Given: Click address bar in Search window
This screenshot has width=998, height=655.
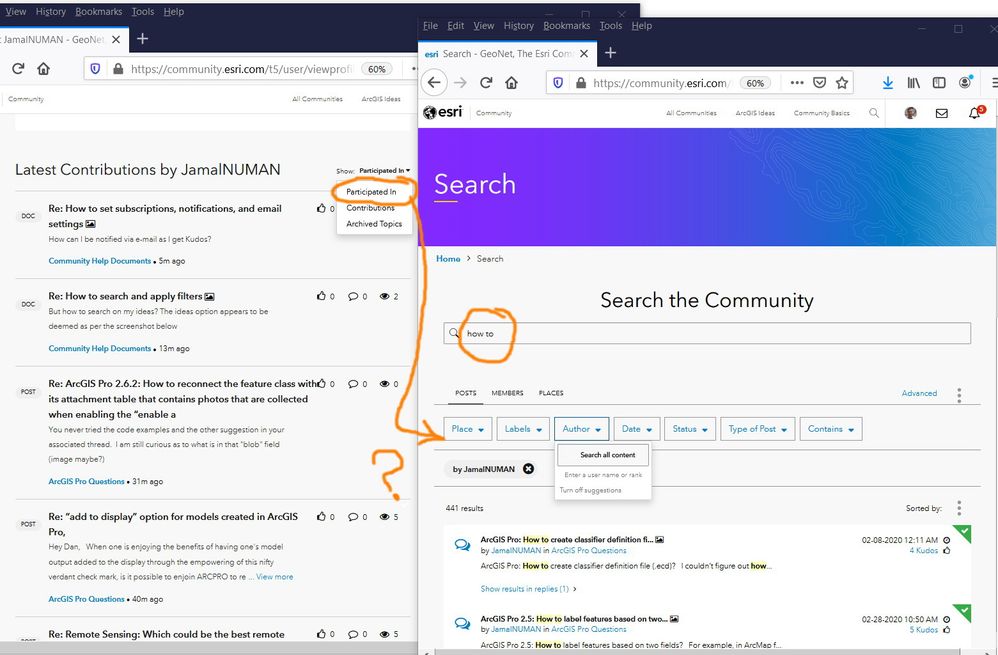Looking at the screenshot, I should pyautogui.click(x=662, y=83).
